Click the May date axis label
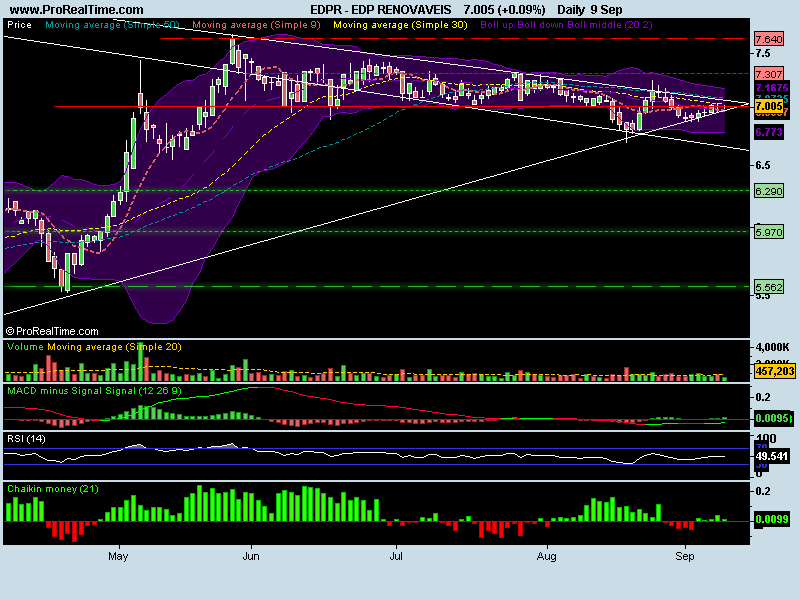This screenshot has width=800, height=600. pyautogui.click(x=118, y=556)
